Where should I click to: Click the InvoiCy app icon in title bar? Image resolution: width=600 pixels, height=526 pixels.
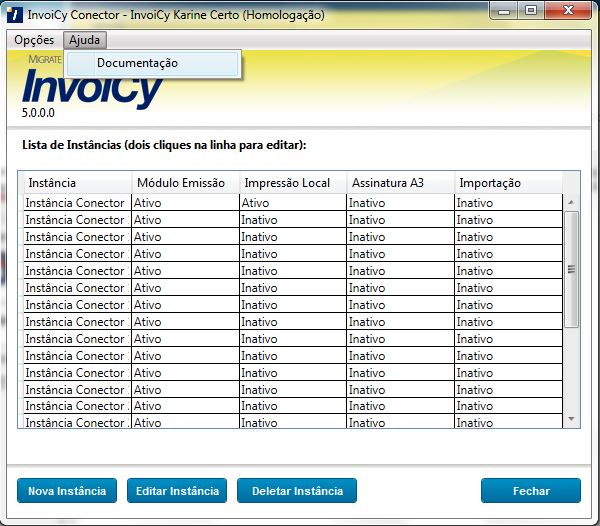12,15
